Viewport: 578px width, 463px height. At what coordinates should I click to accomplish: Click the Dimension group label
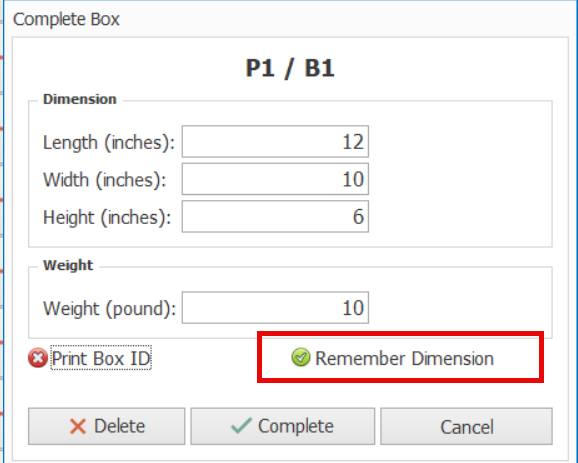pyautogui.click(x=80, y=99)
